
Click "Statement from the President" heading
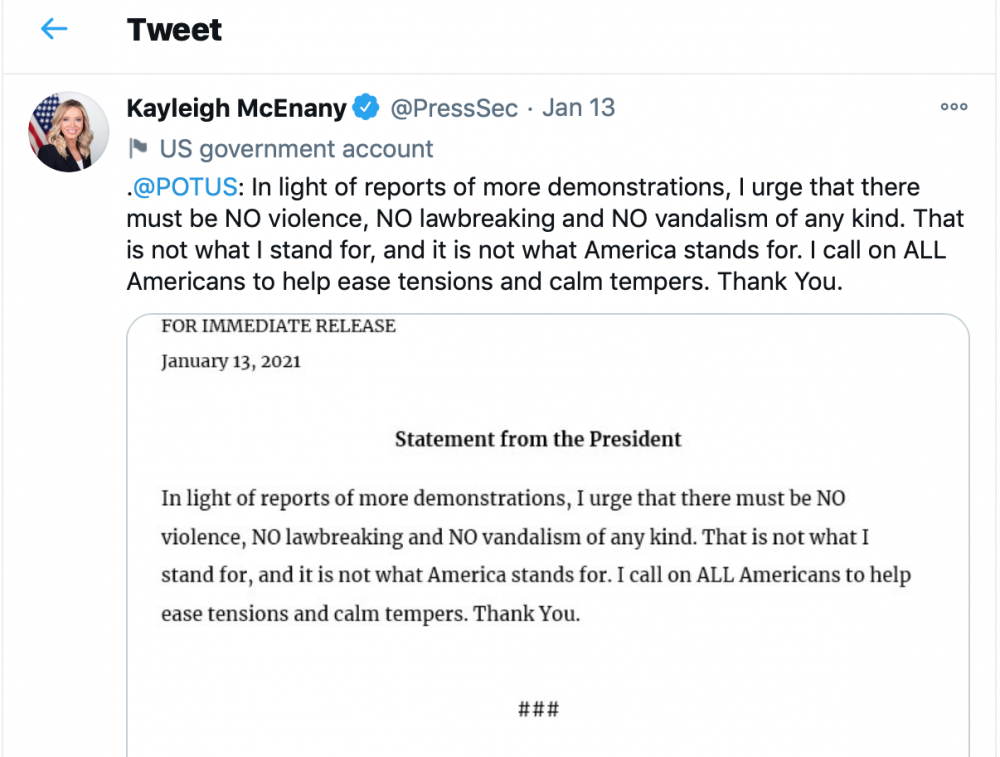pos(538,439)
